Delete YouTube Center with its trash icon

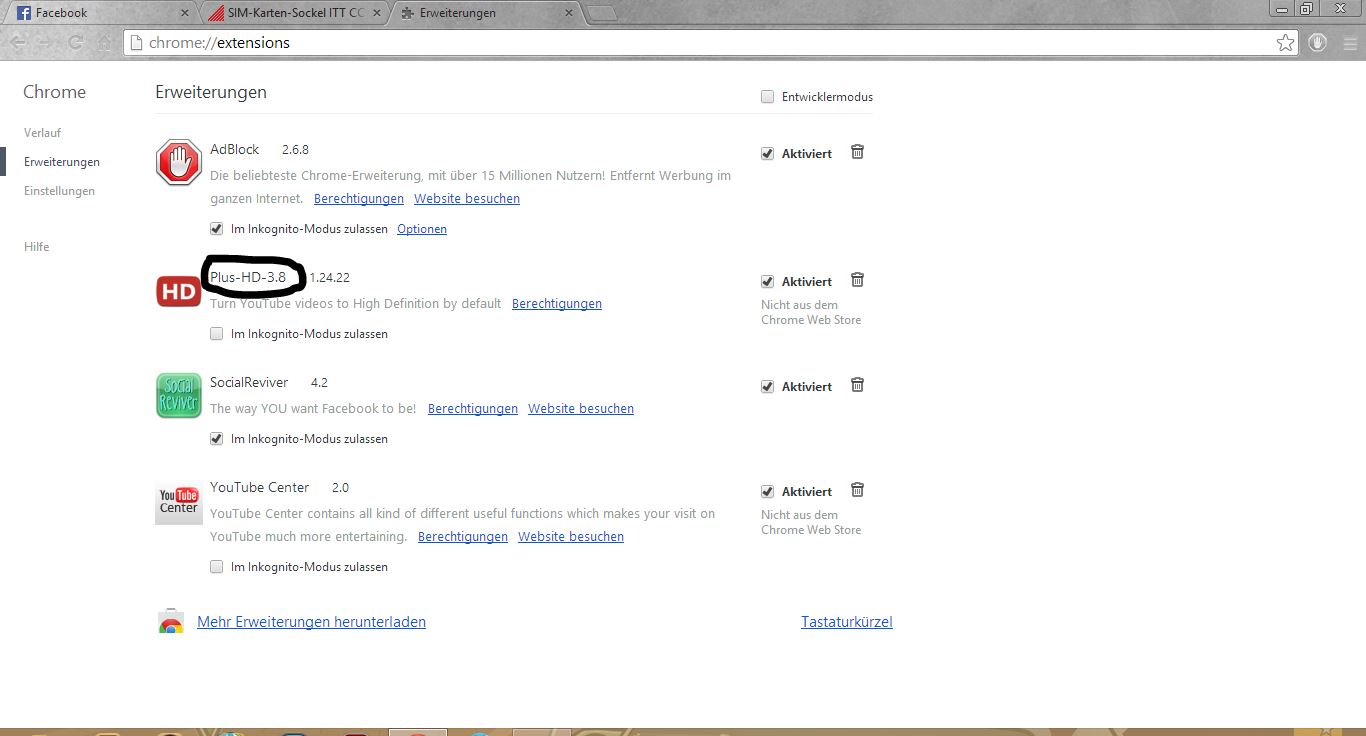pos(857,490)
